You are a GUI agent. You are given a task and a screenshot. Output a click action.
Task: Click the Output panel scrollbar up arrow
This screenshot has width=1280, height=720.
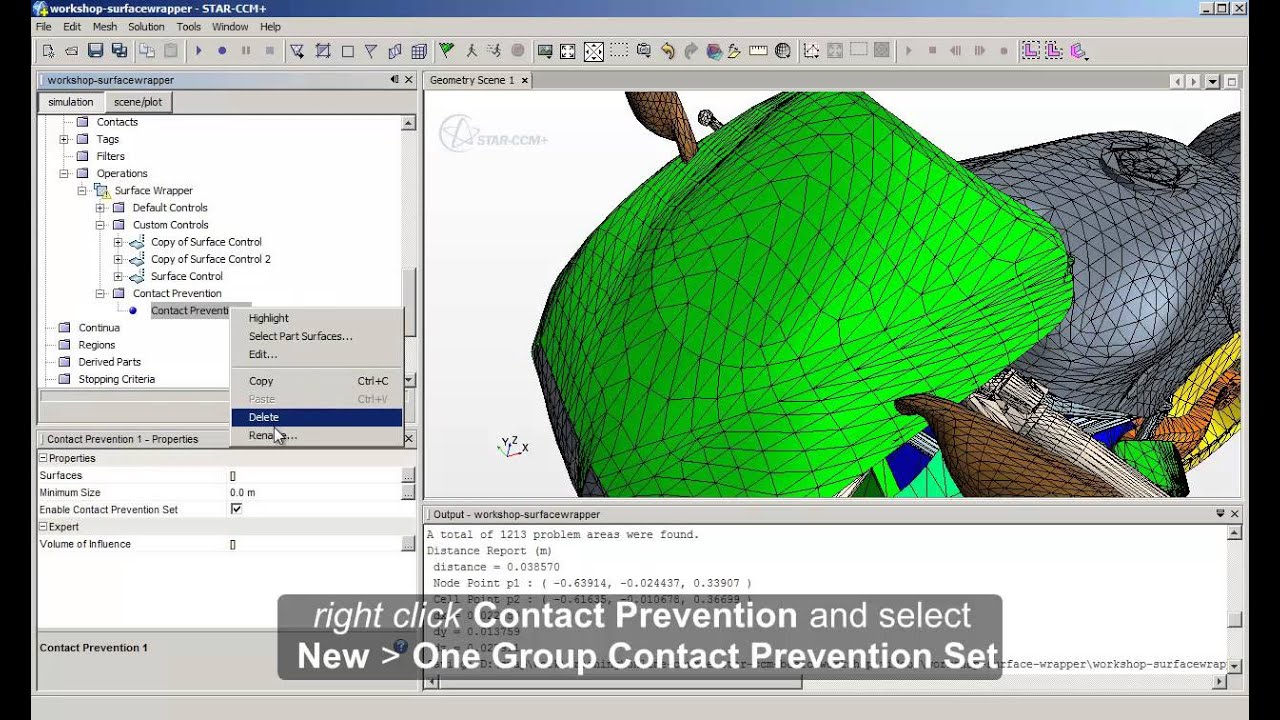[x=1235, y=534]
